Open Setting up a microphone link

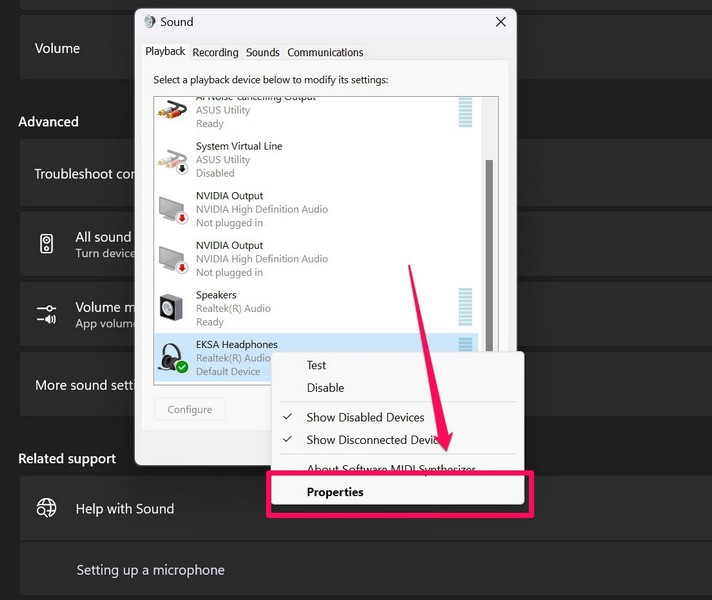pos(150,570)
